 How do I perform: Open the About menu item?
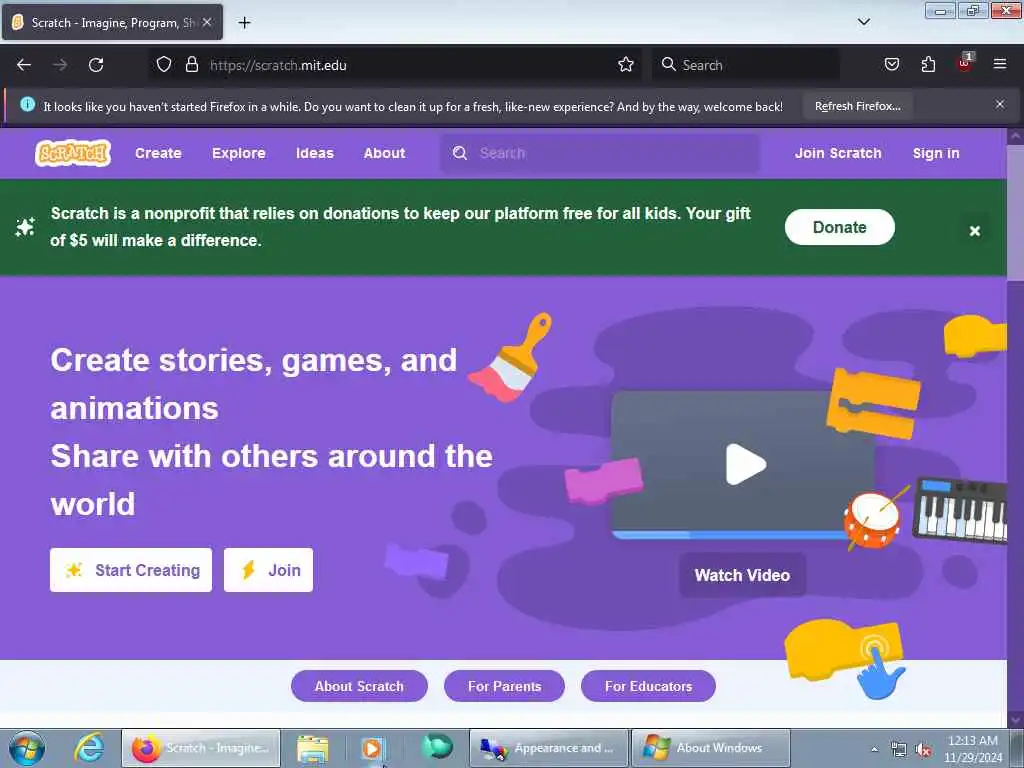pyautogui.click(x=384, y=153)
